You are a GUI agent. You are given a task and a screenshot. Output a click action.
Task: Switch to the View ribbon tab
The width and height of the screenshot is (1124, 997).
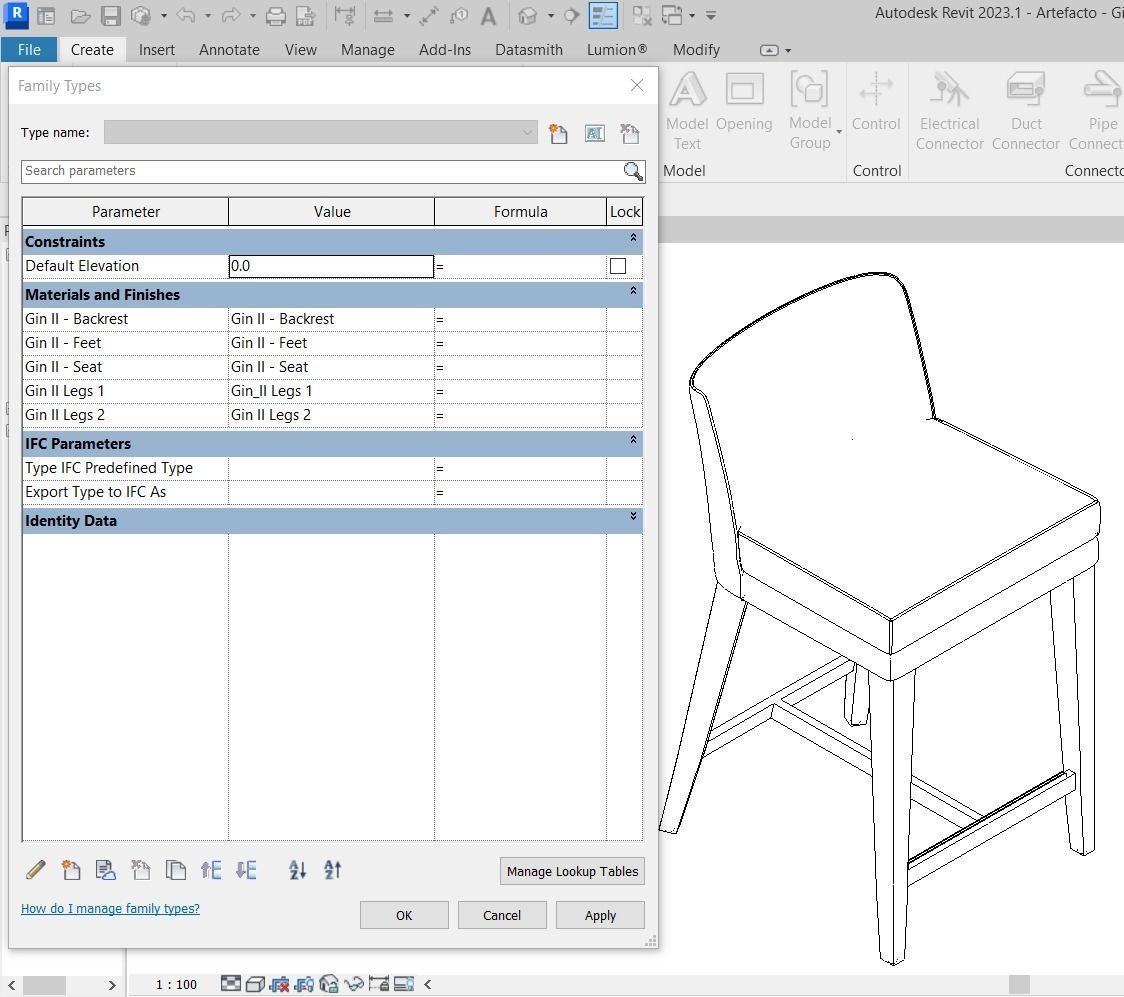[300, 49]
